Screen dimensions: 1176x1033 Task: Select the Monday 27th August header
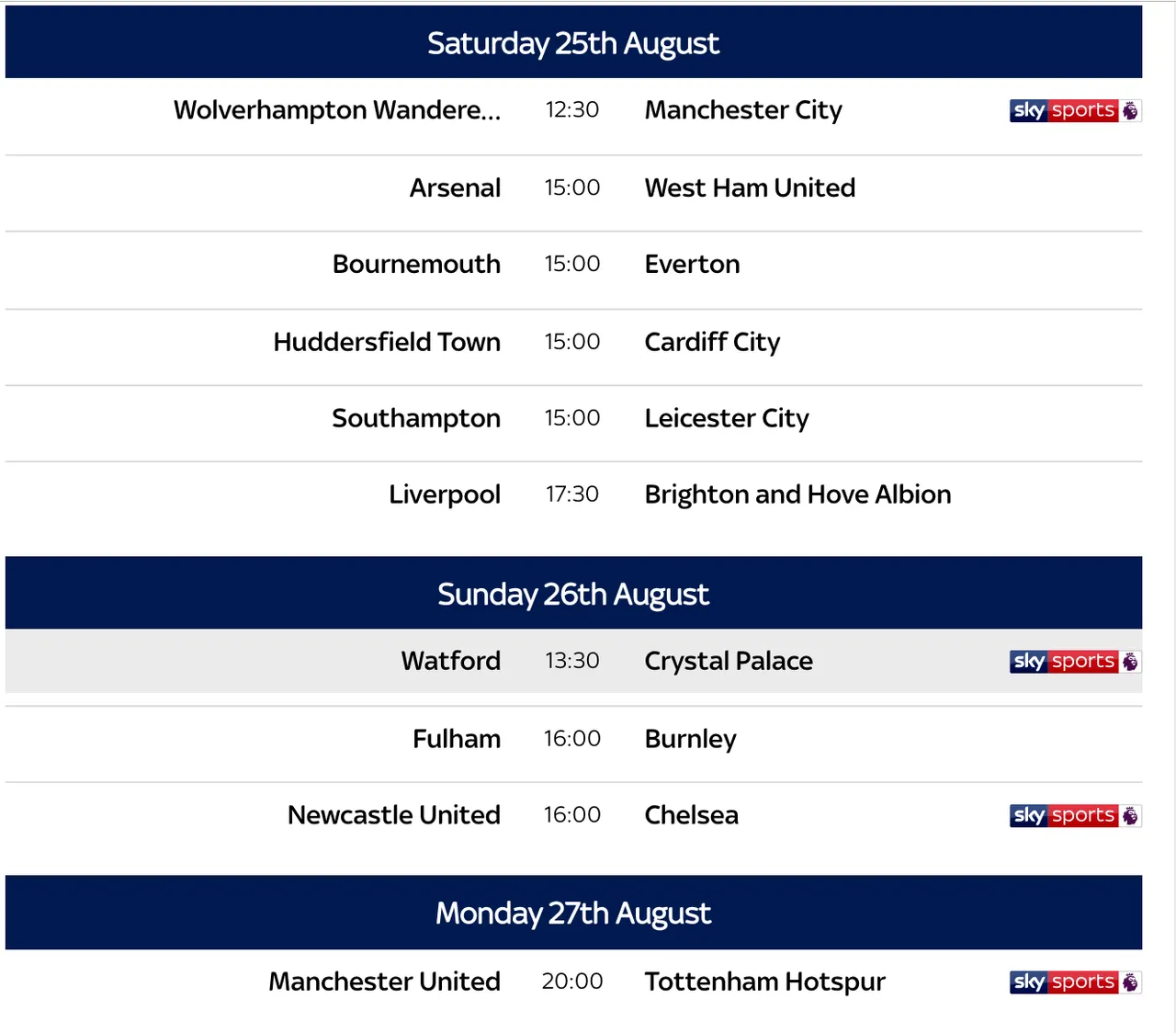[573, 913]
